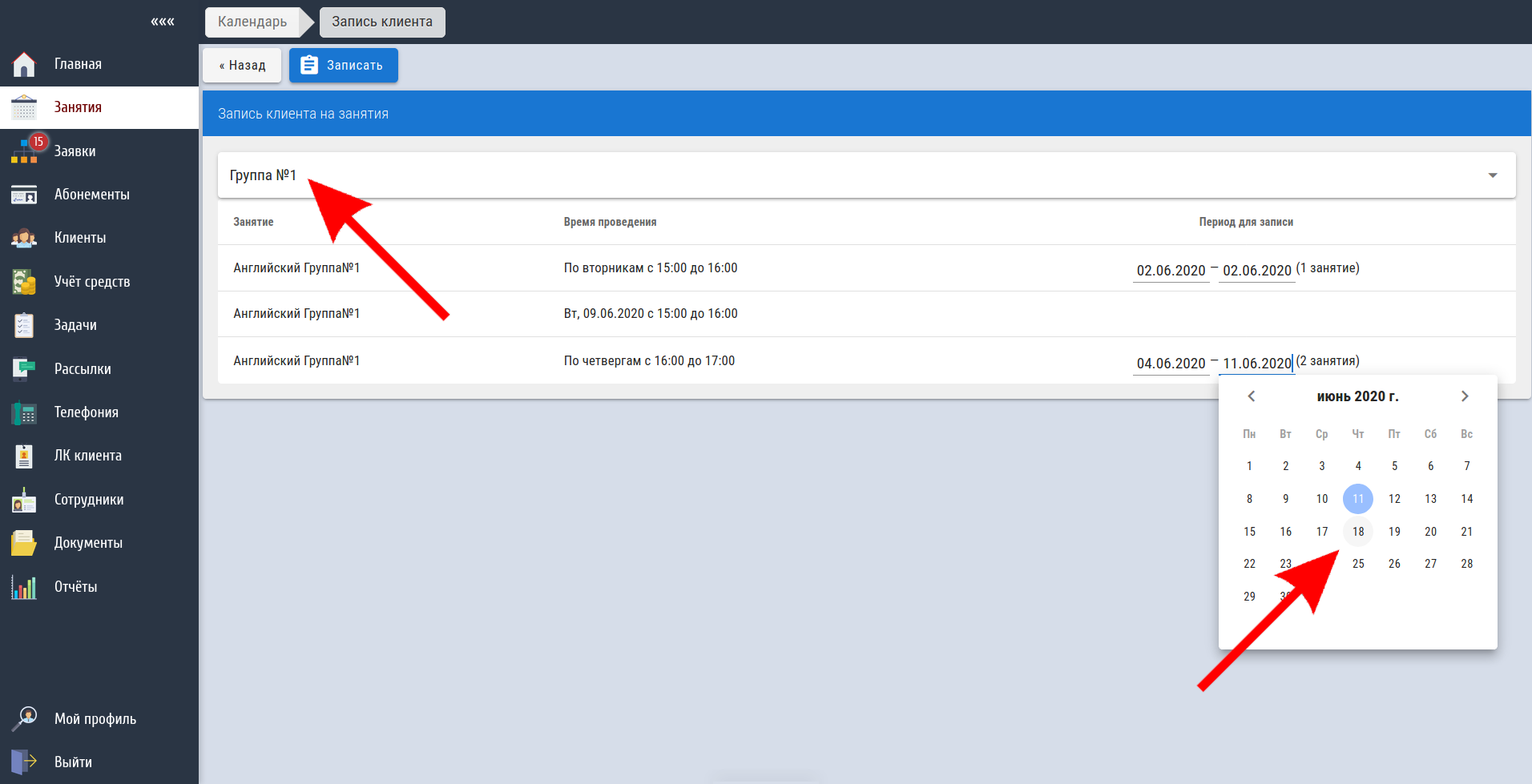Open the Клиенты menu item
The width and height of the screenshot is (1532, 784).
[x=99, y=238]
